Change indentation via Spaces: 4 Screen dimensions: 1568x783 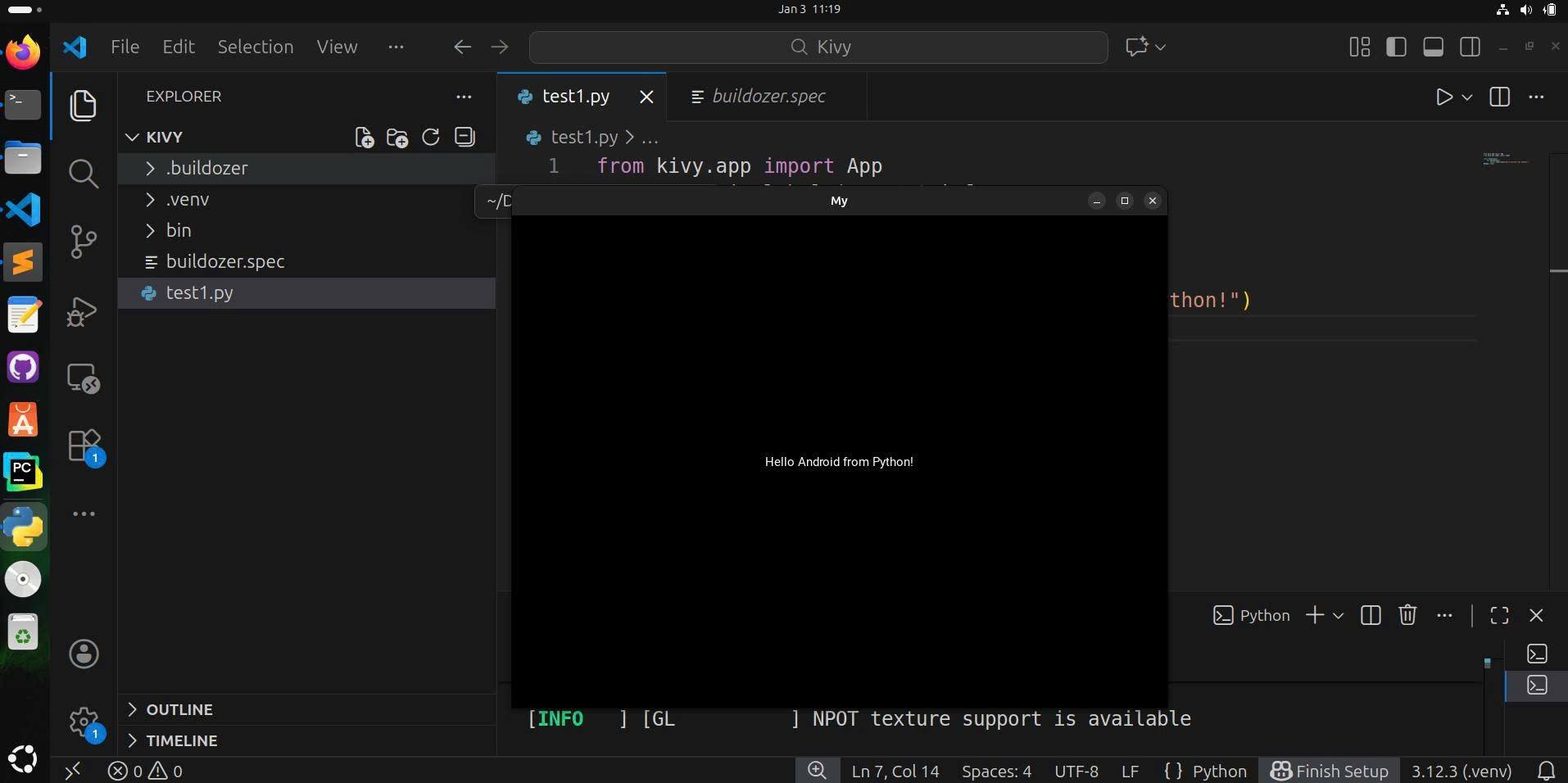point(996,771)
